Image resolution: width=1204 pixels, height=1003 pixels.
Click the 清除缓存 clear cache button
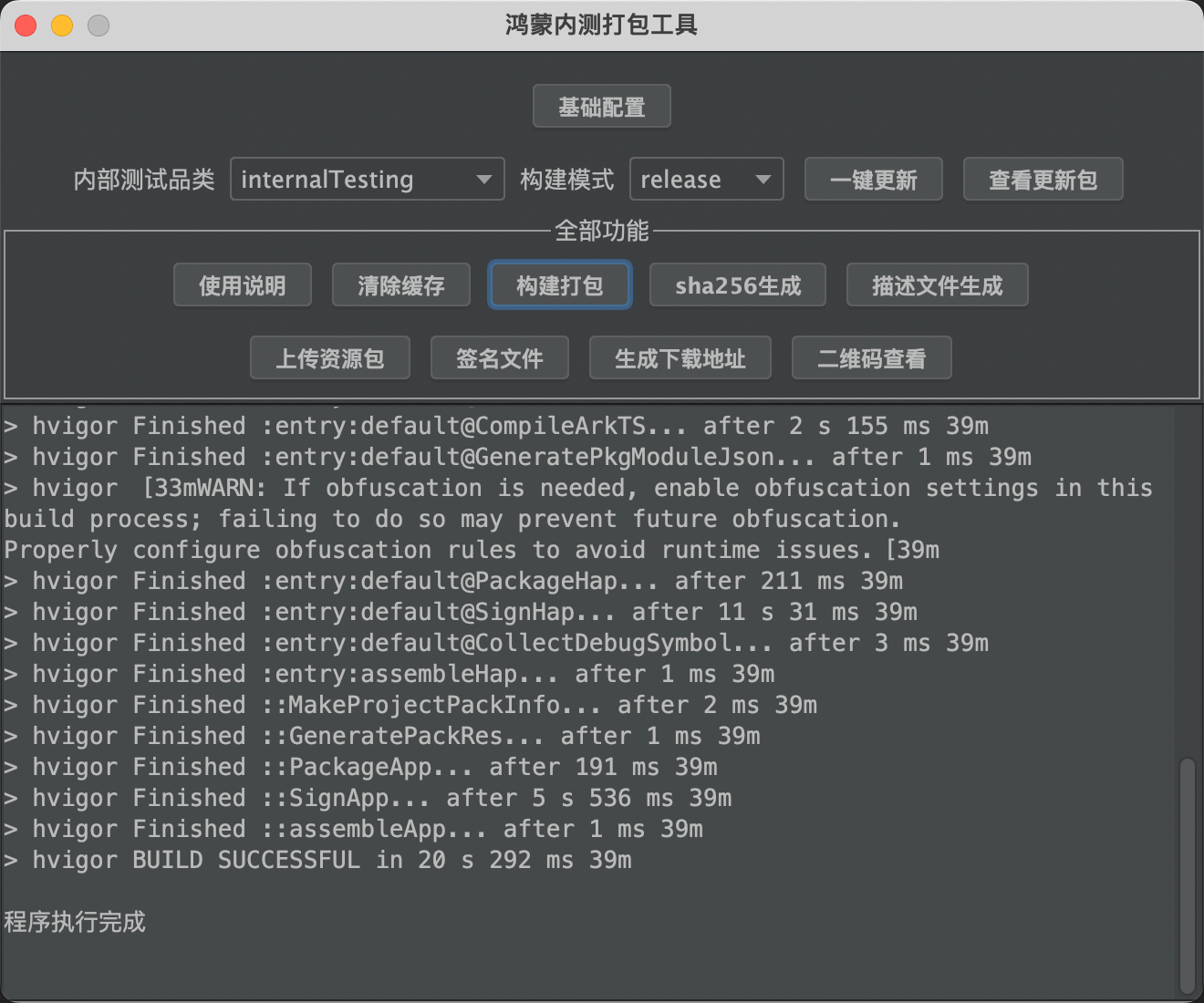coord(401,285)
